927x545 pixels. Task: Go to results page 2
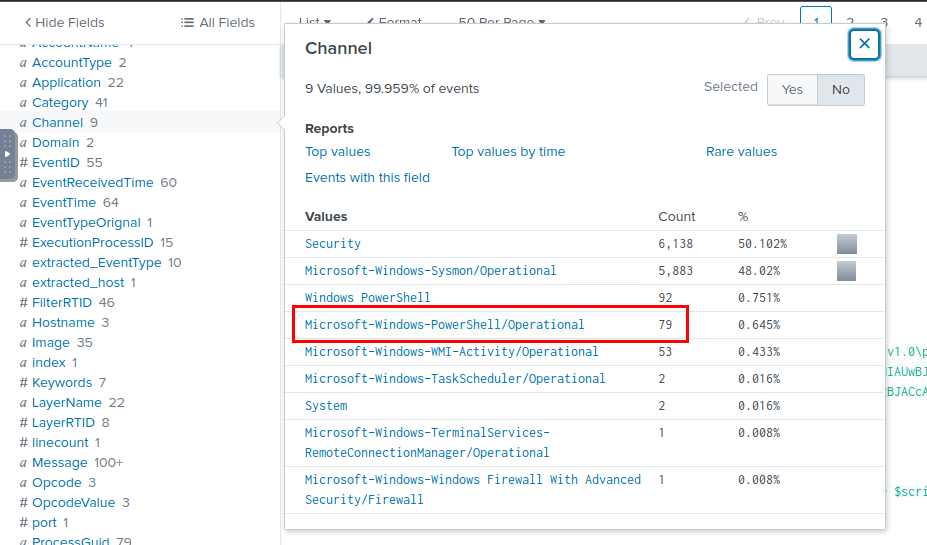[x=850, y=21]
